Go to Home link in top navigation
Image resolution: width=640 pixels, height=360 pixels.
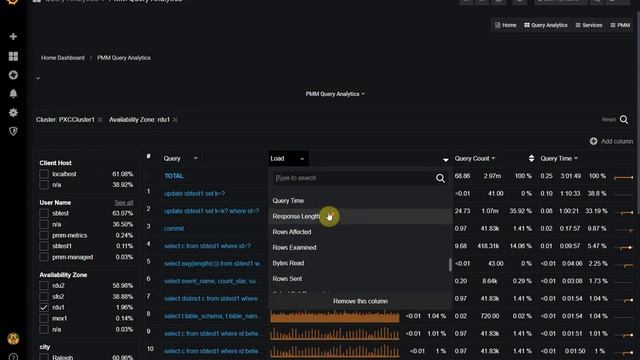(506, 25)
